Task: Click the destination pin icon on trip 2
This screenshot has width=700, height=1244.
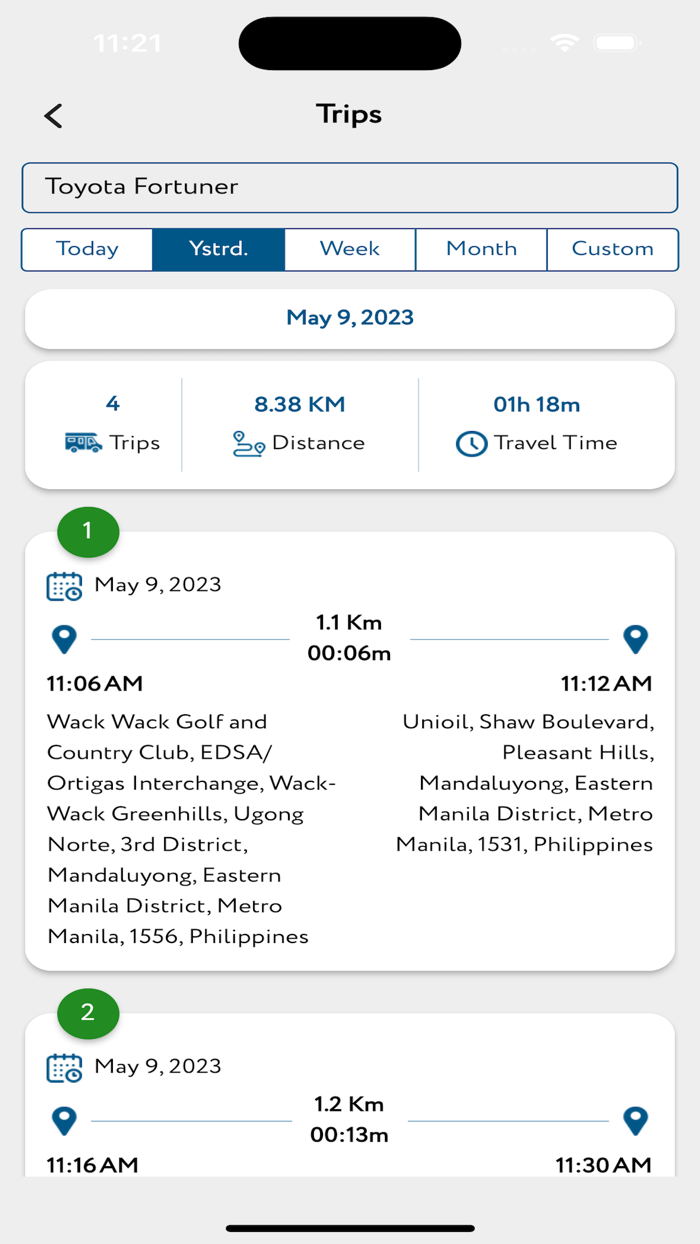Action: [x=636, y=1120]
